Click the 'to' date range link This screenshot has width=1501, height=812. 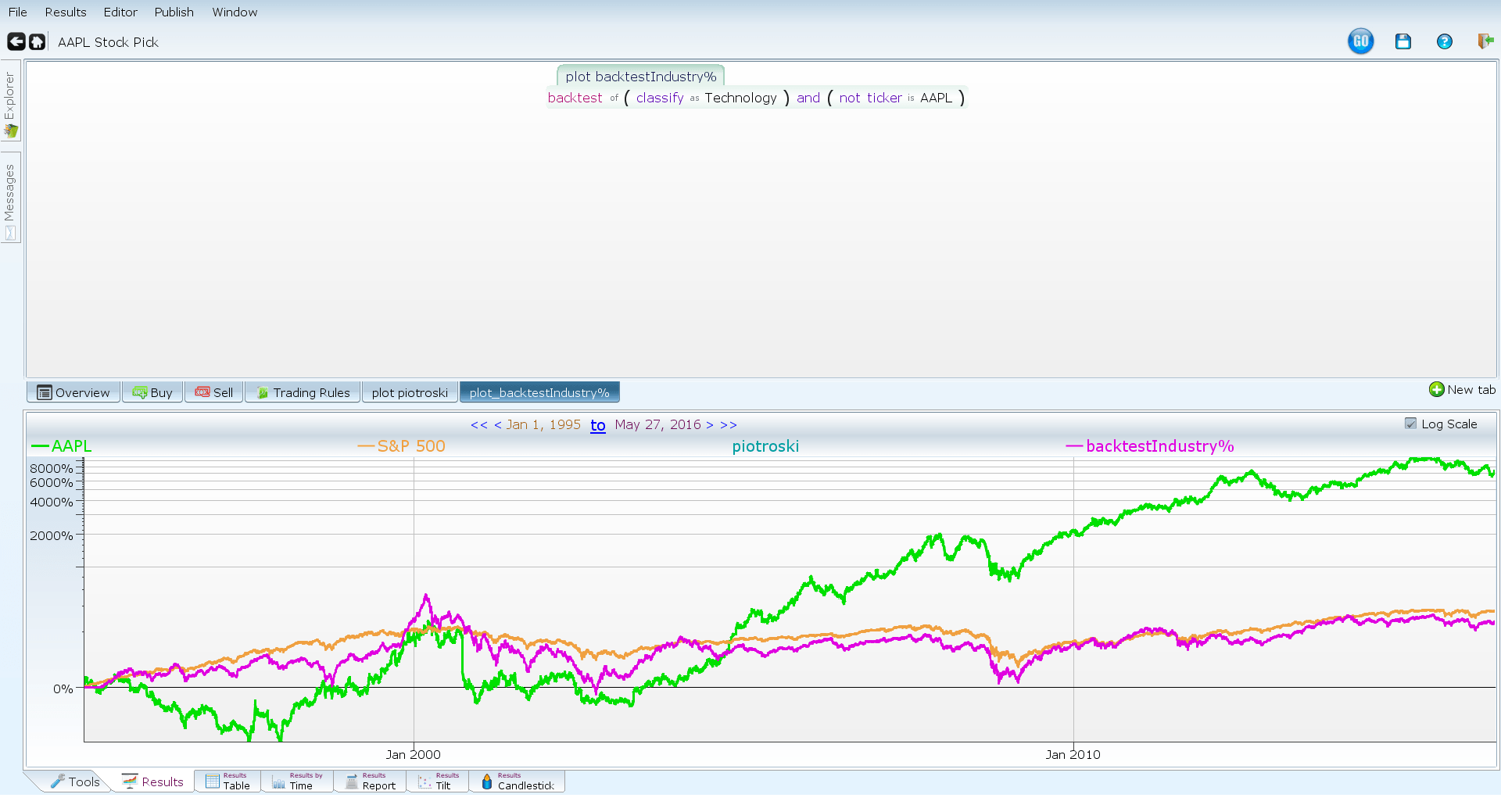point(598,424)
